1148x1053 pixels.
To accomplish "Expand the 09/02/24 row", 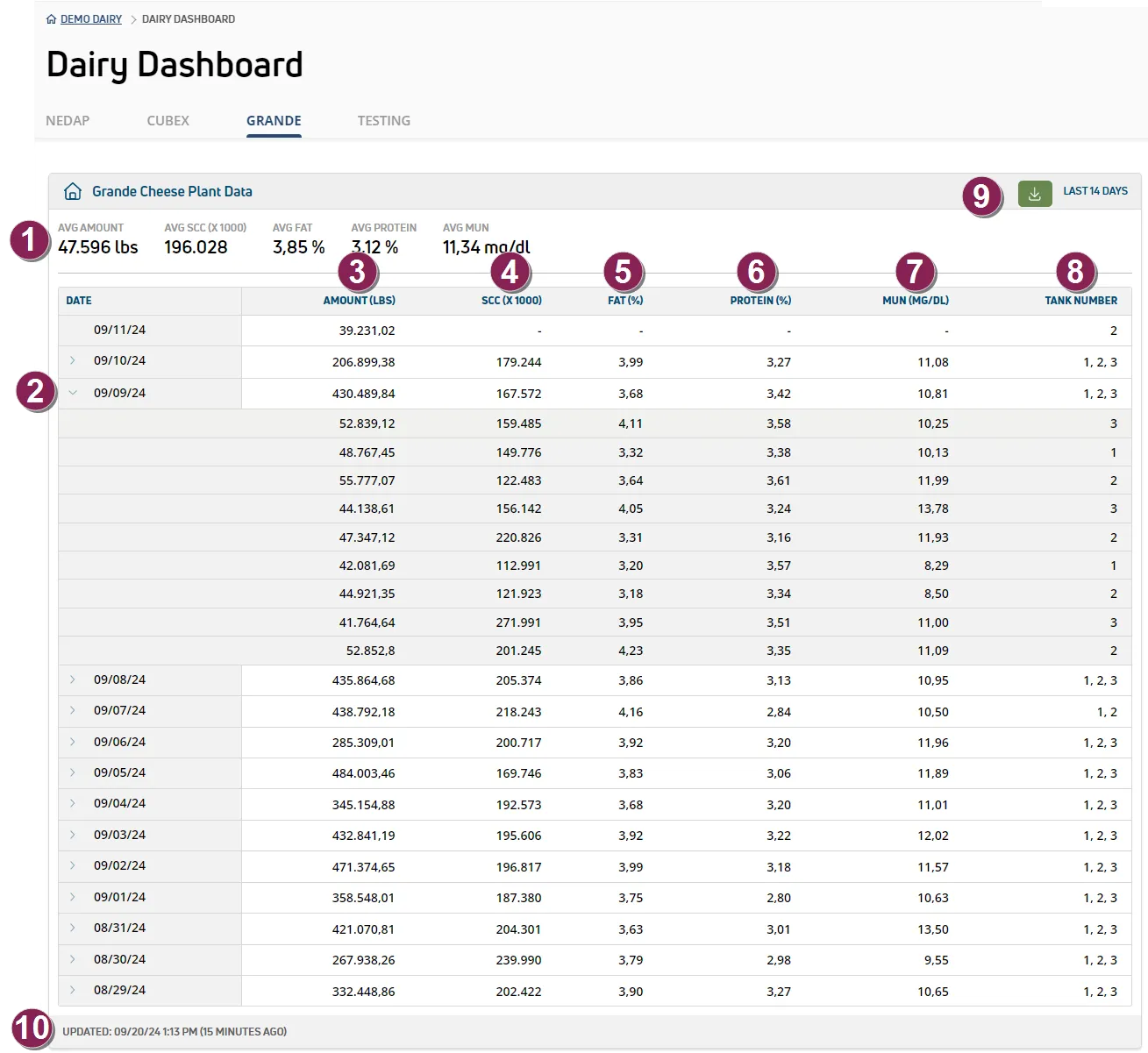I will tap(73, 865).
